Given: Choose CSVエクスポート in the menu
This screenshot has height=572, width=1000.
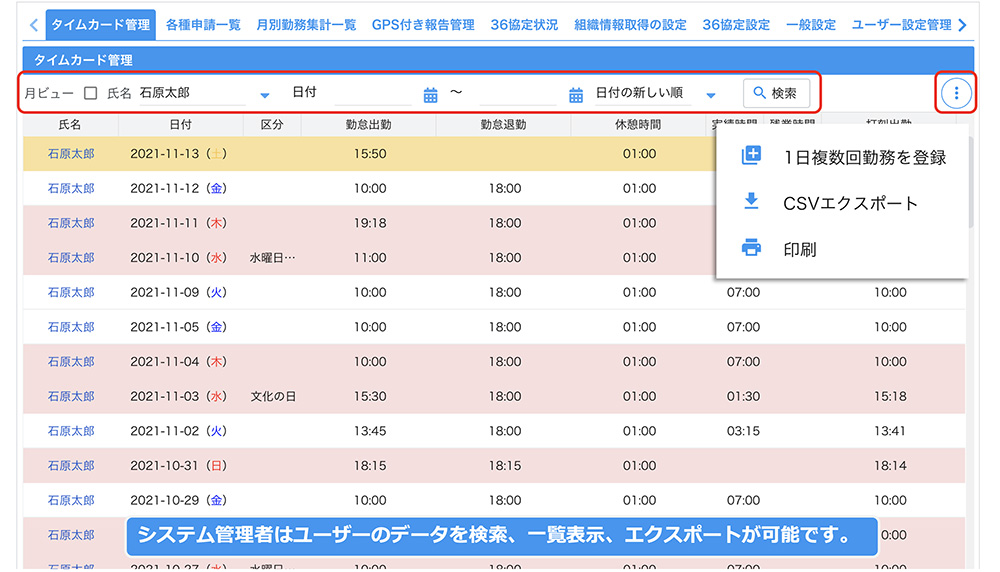Looking at the screenshot, I should pyautogui.click(x=842, y=203).
